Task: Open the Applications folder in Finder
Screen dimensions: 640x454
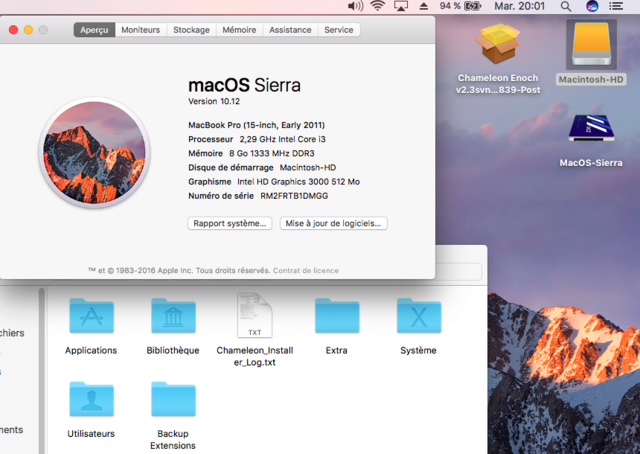Action: pos(91,316)
